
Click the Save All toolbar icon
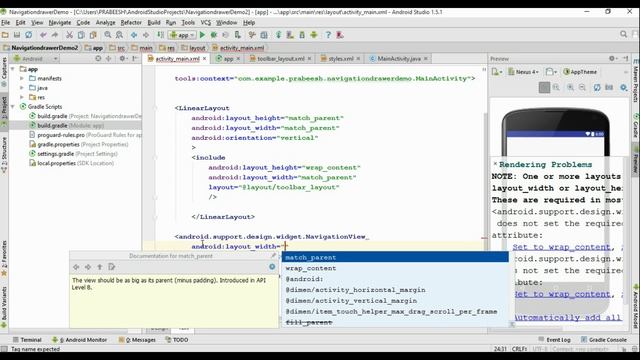click(17, 35)
